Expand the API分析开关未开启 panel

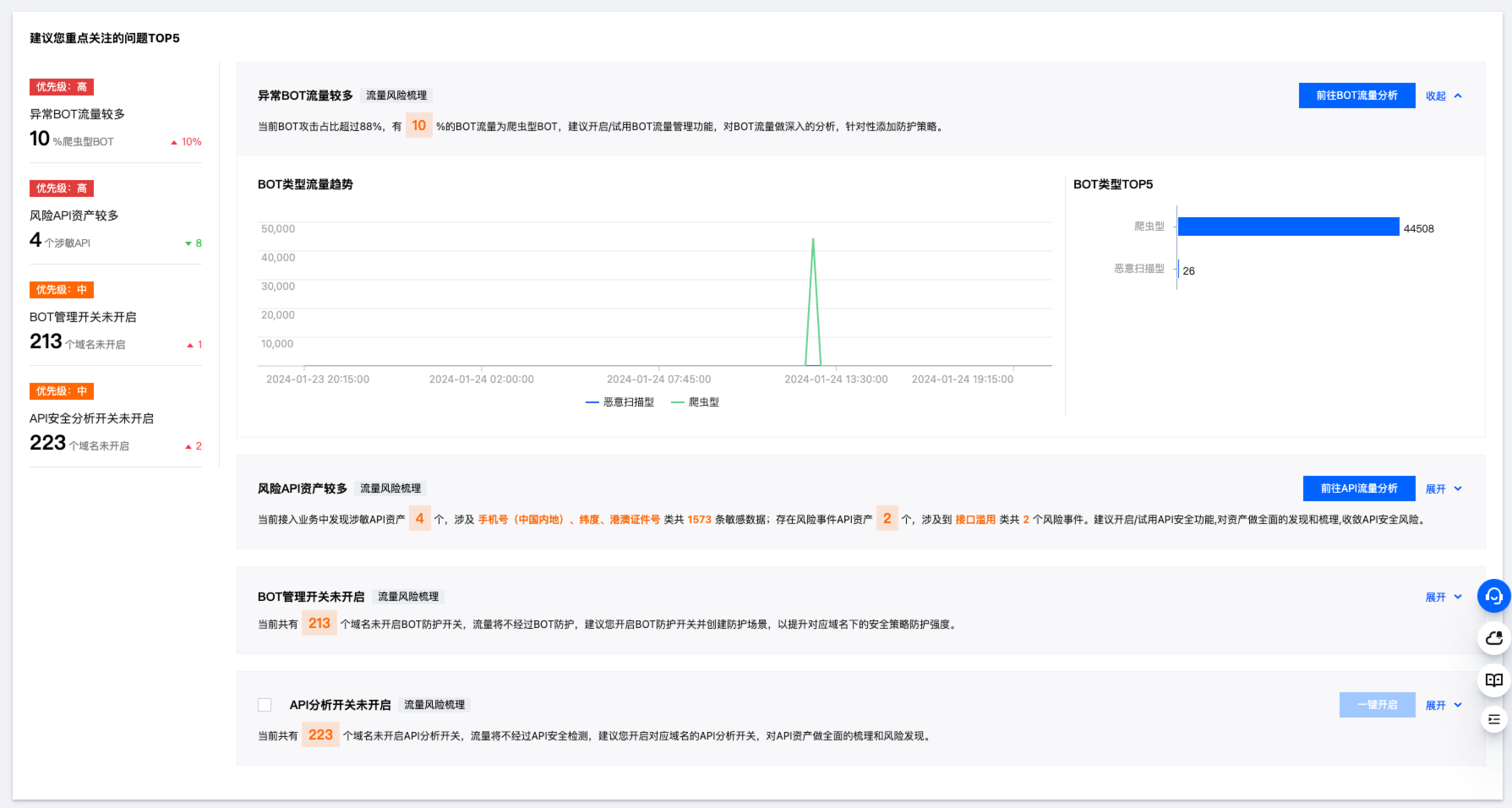(1444, 706)
